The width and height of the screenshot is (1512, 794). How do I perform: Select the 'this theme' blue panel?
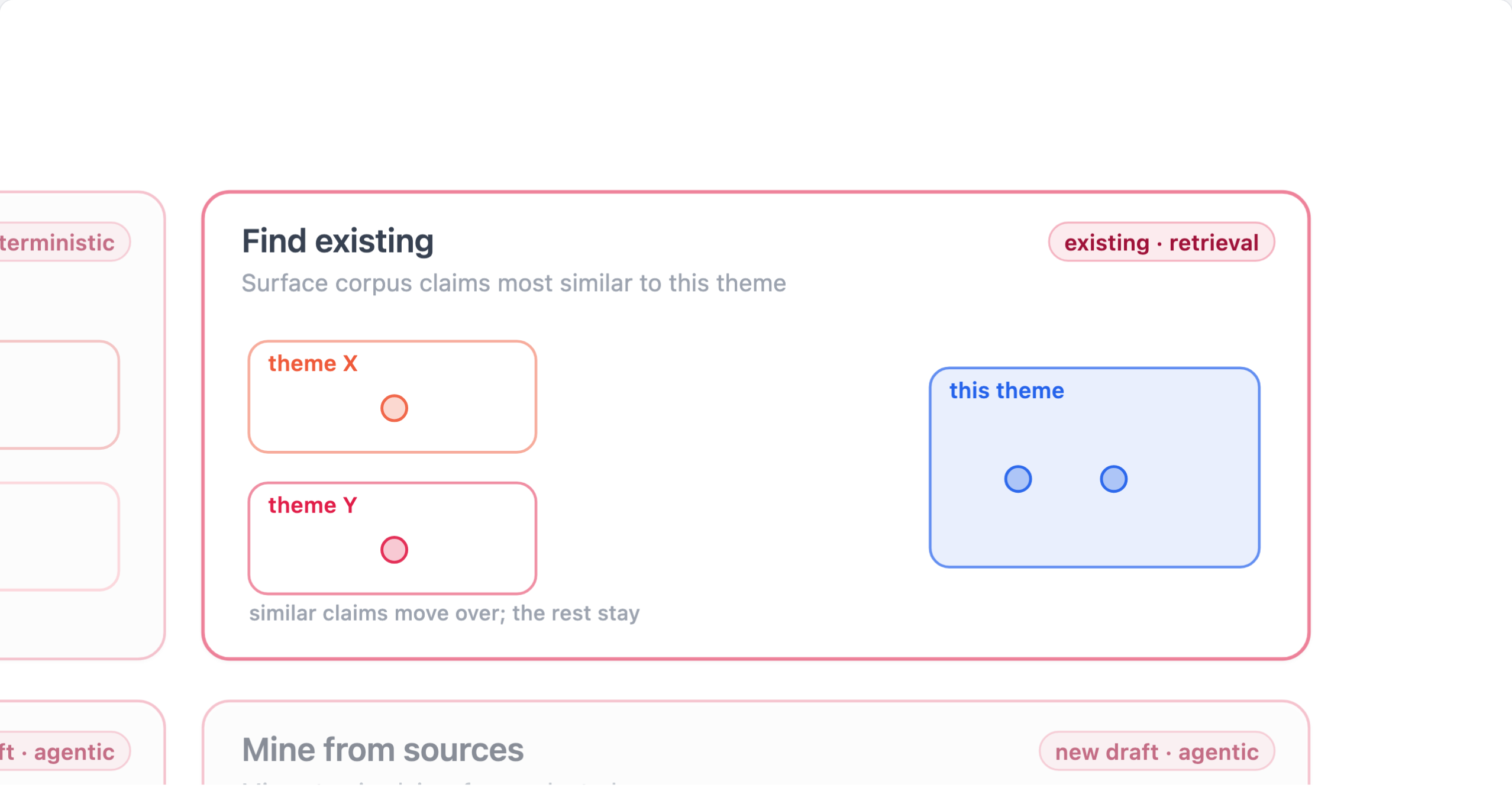[x=1094, y=467]
